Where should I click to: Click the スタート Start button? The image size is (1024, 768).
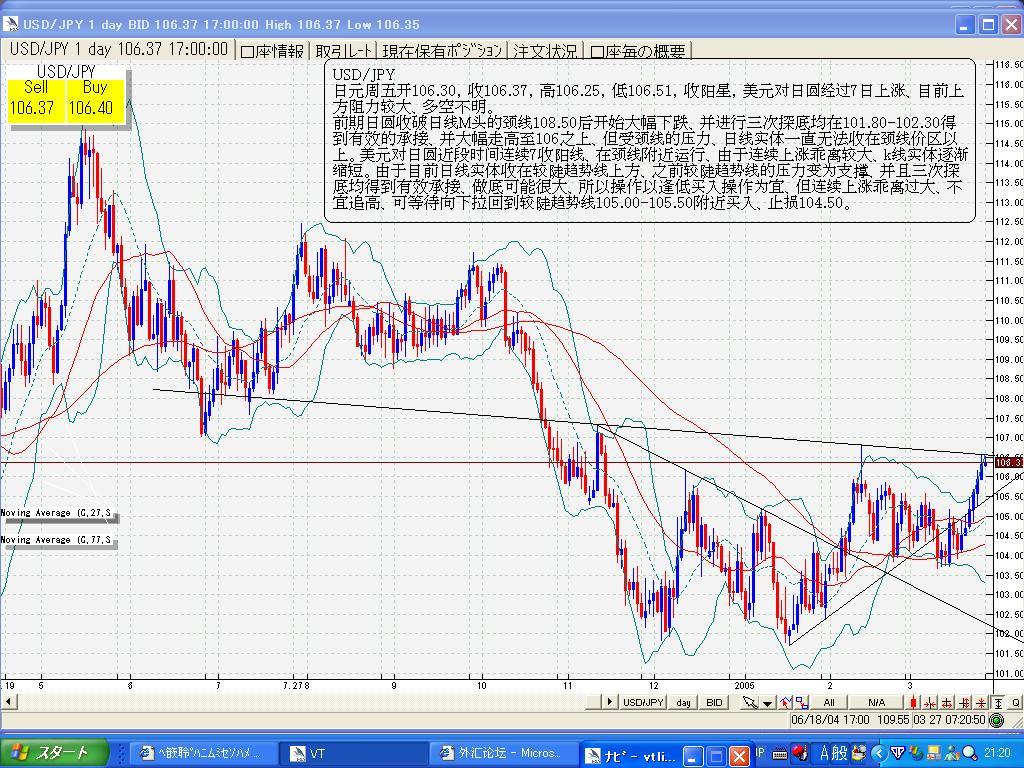[x=54, y=752]
